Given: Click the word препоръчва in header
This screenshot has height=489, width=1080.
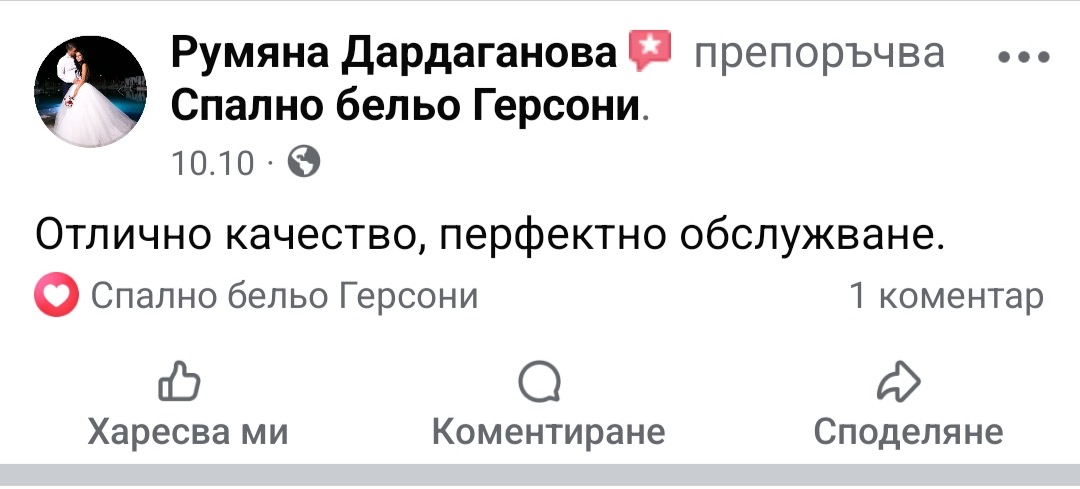Looking at the screenshot, I should click(x=818, y=54).
